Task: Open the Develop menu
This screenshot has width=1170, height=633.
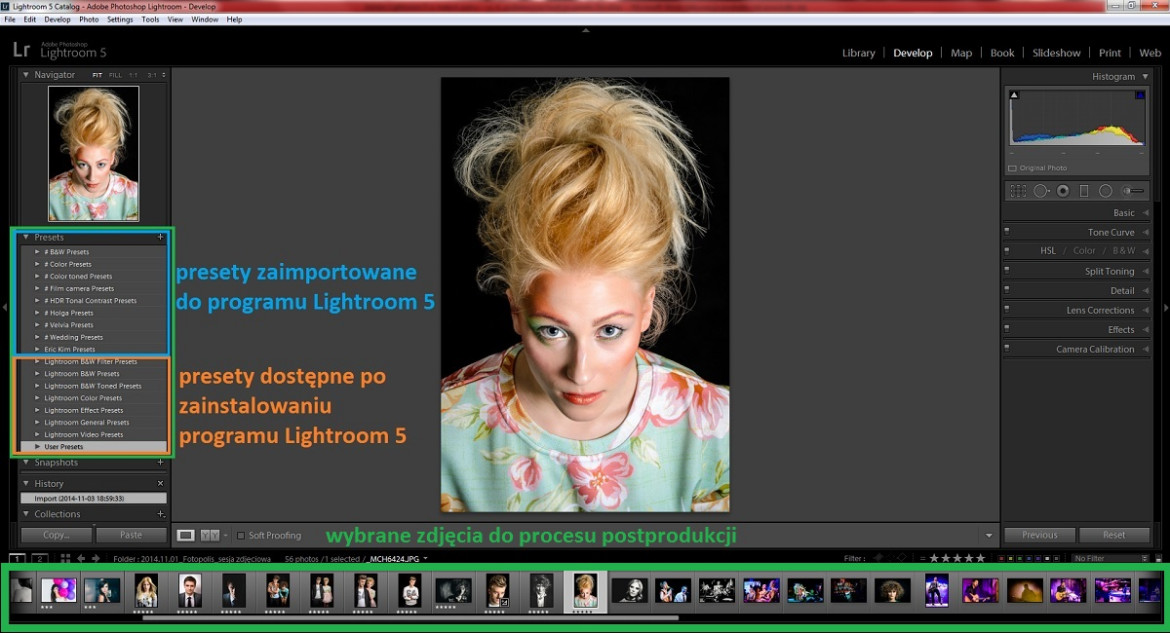Action: point(57,19)
